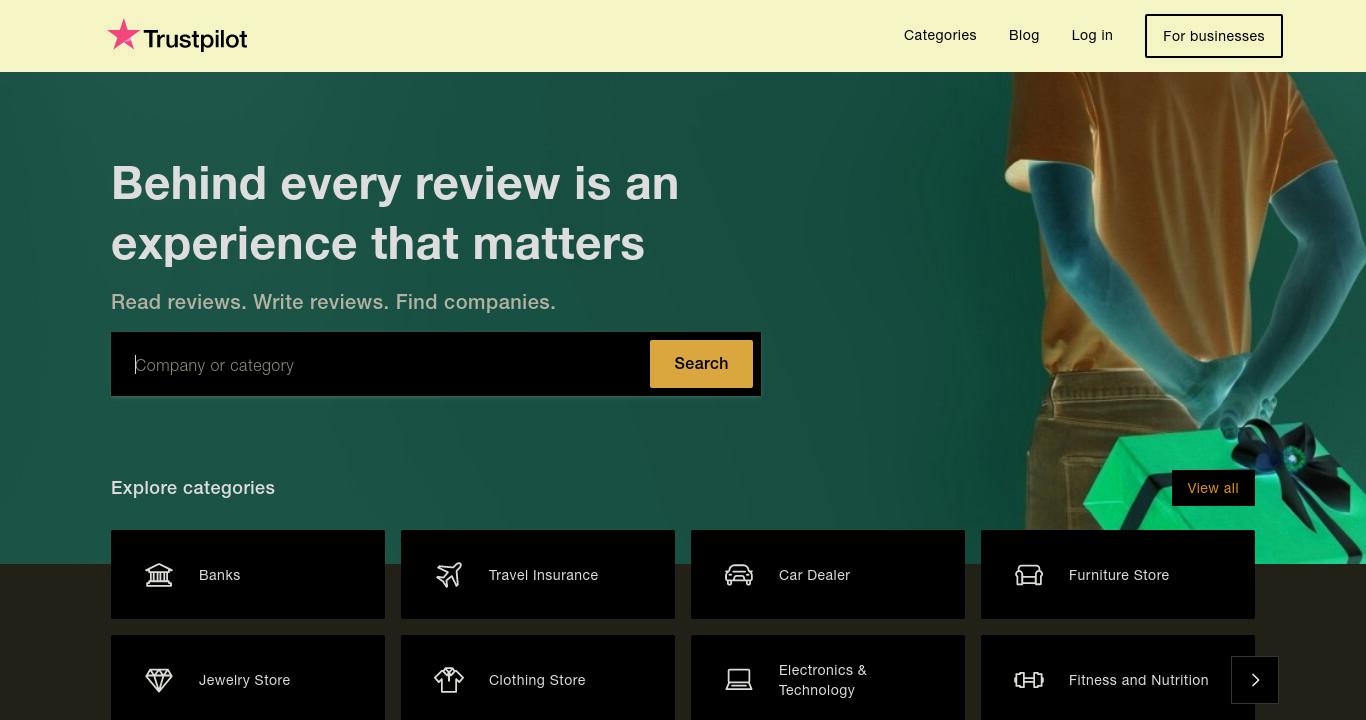Image resolution: width=1366 pixels, height=720 pixels.
Task: Click the Trustpilot wordmark text
Action: tap(195, 39)
